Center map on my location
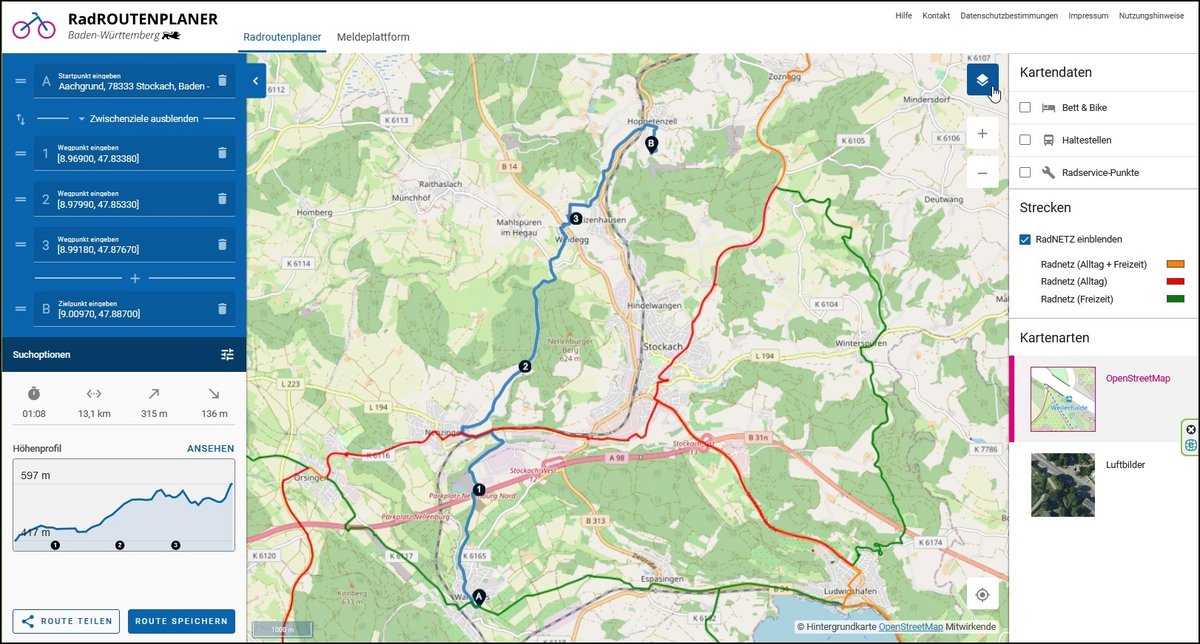This screenshot has width=1200, height=644. click(x=982, y=595)
